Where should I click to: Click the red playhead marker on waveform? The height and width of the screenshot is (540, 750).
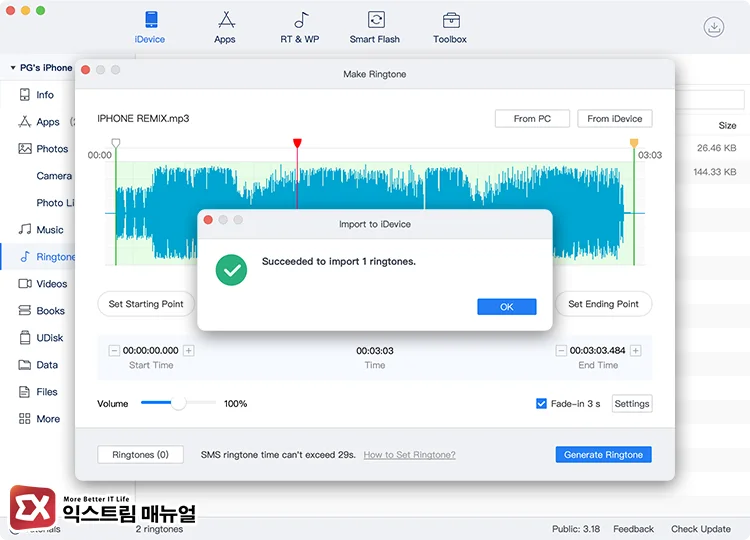[x=297, y=144]
